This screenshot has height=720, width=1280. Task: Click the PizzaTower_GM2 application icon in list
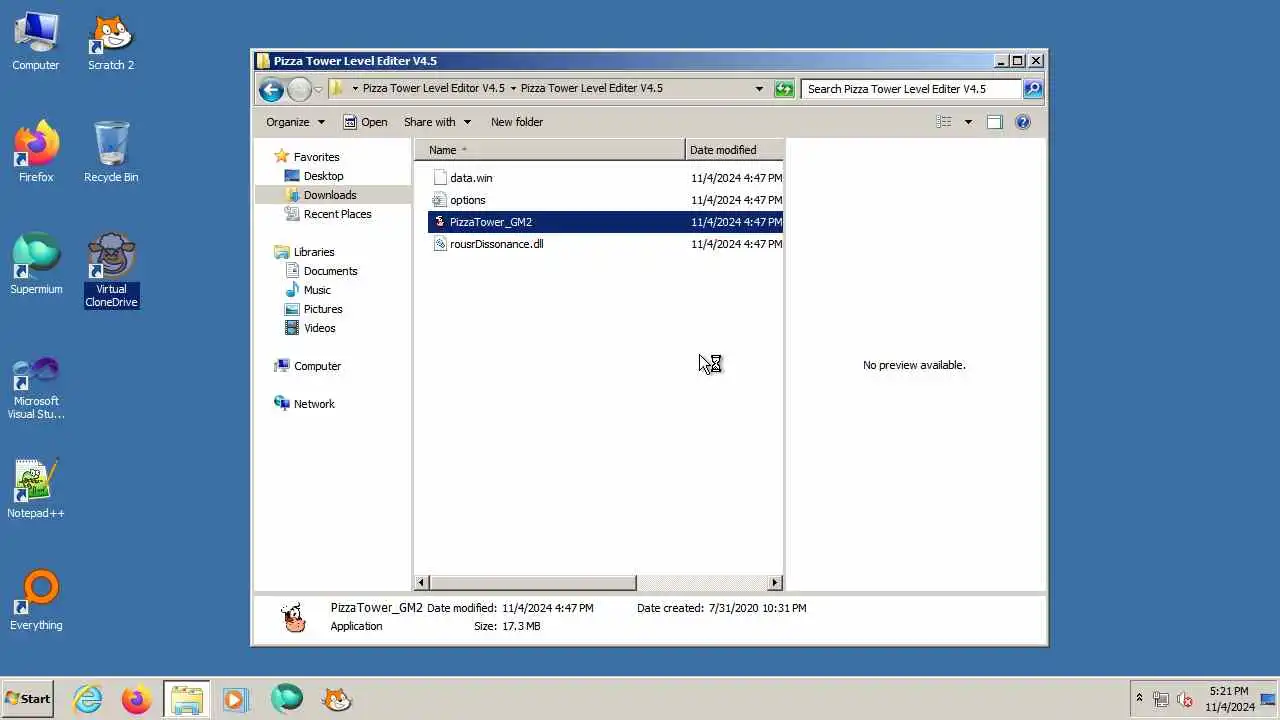[439, 222]
